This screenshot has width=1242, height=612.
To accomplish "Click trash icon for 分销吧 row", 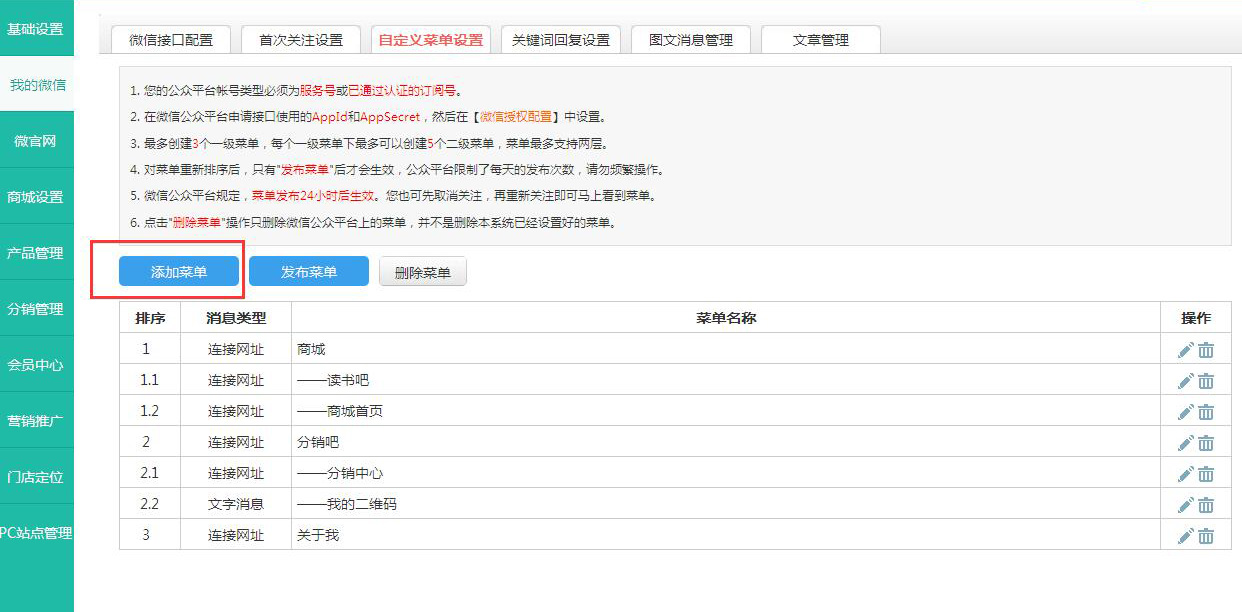I will (1206, 443).
